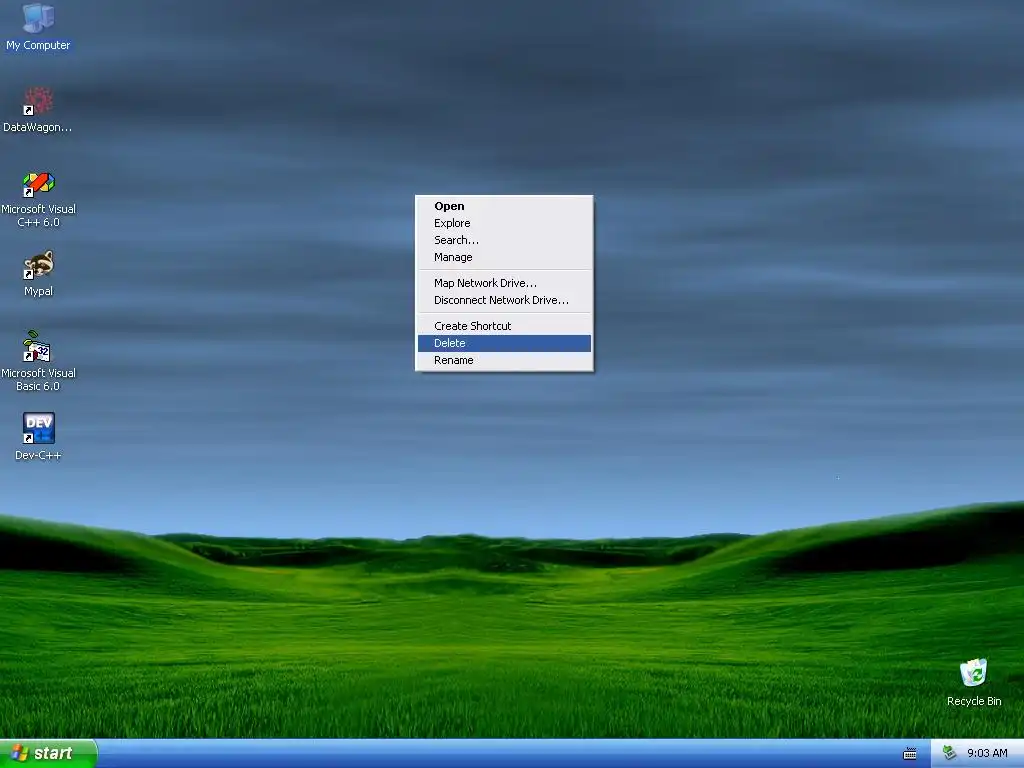Choose Rename from the context menu

point(504,360)
